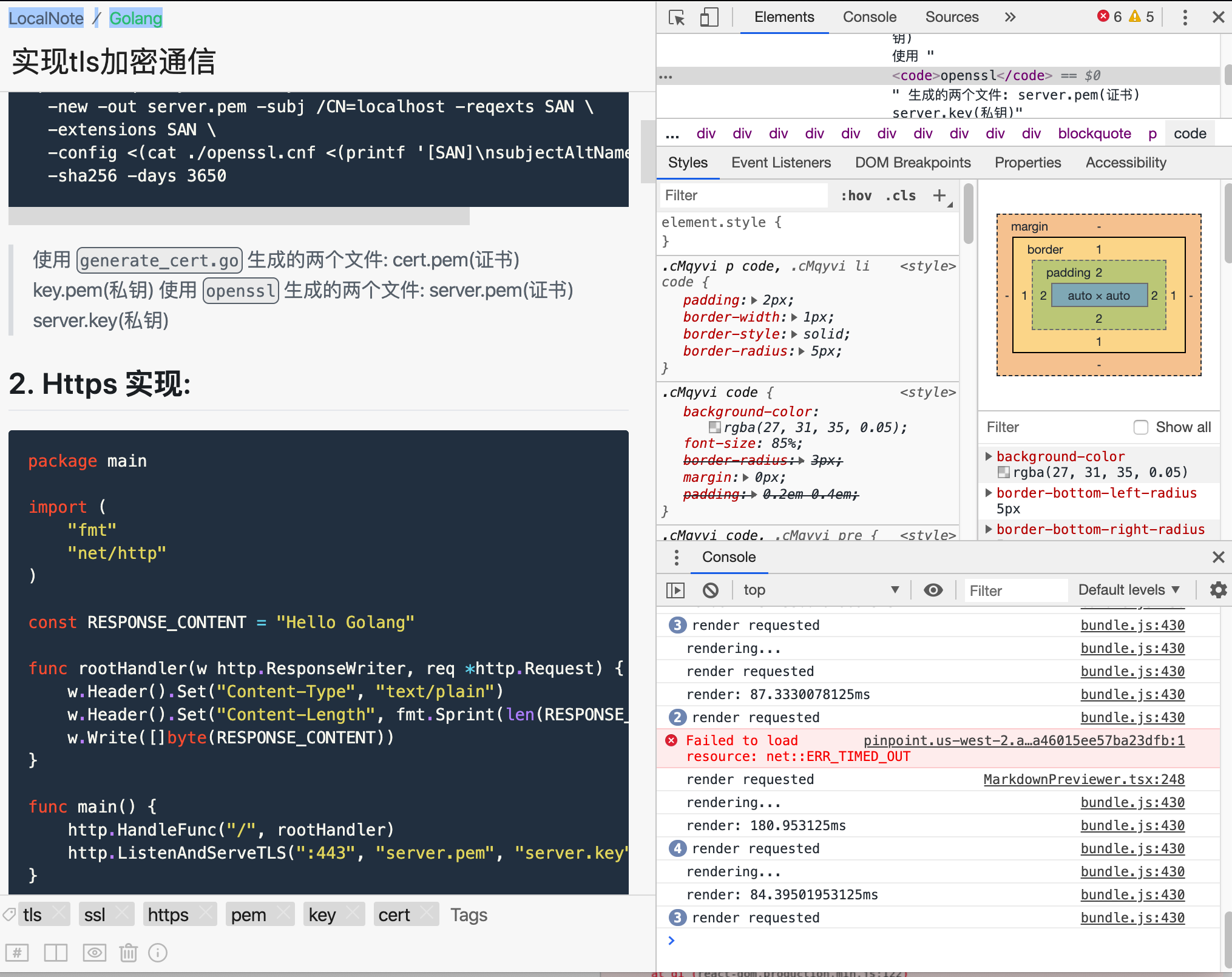Delete the note using the trash icon
This screenshot has height=977, width=1232.
128,953
